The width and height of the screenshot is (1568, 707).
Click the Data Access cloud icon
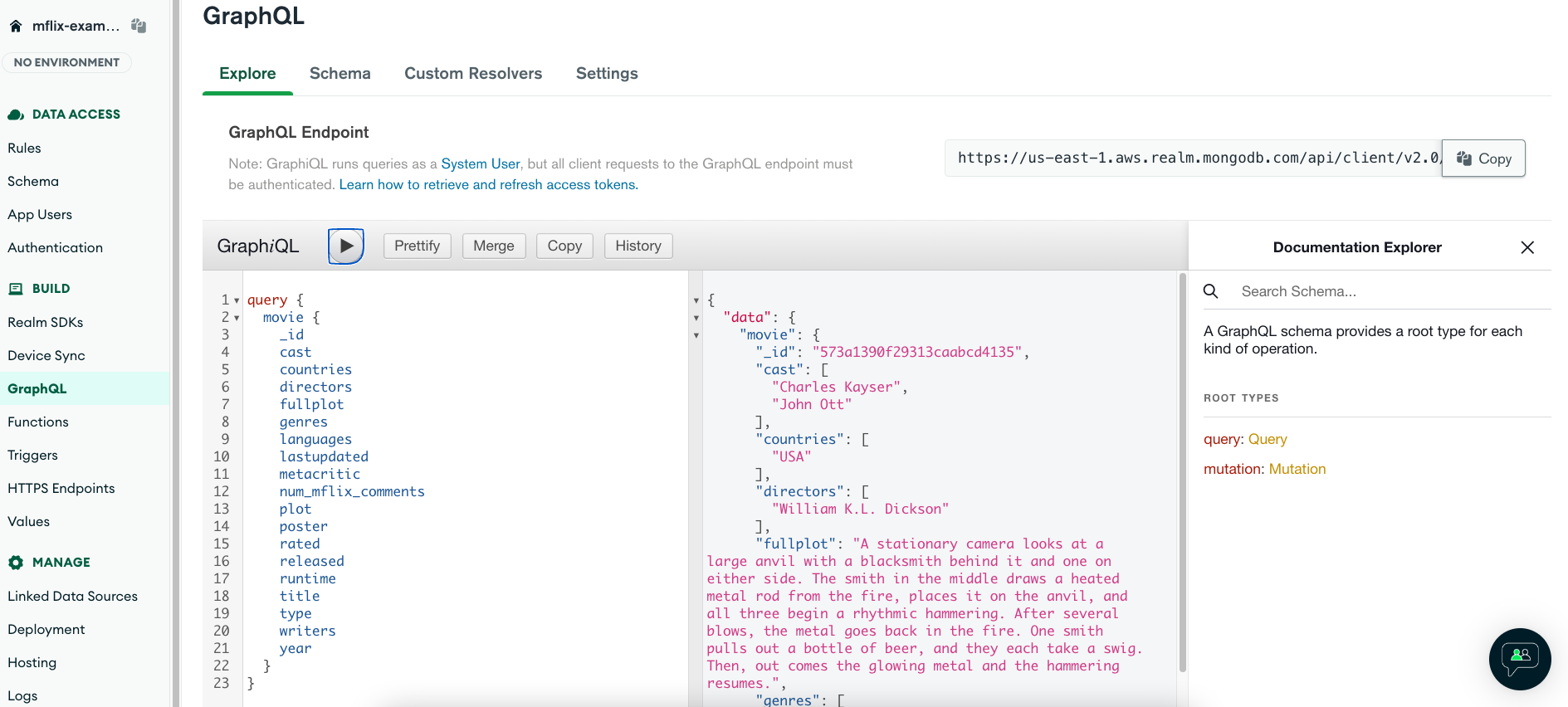click(16, 115)
